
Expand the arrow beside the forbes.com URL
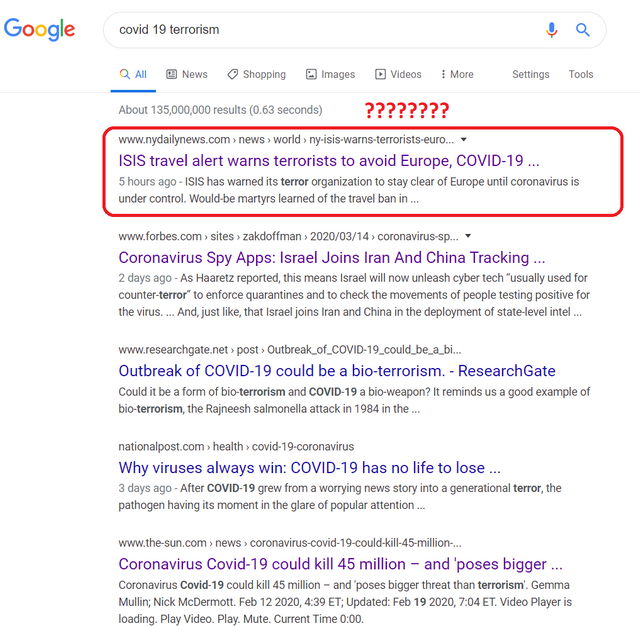tap(468, 236)
